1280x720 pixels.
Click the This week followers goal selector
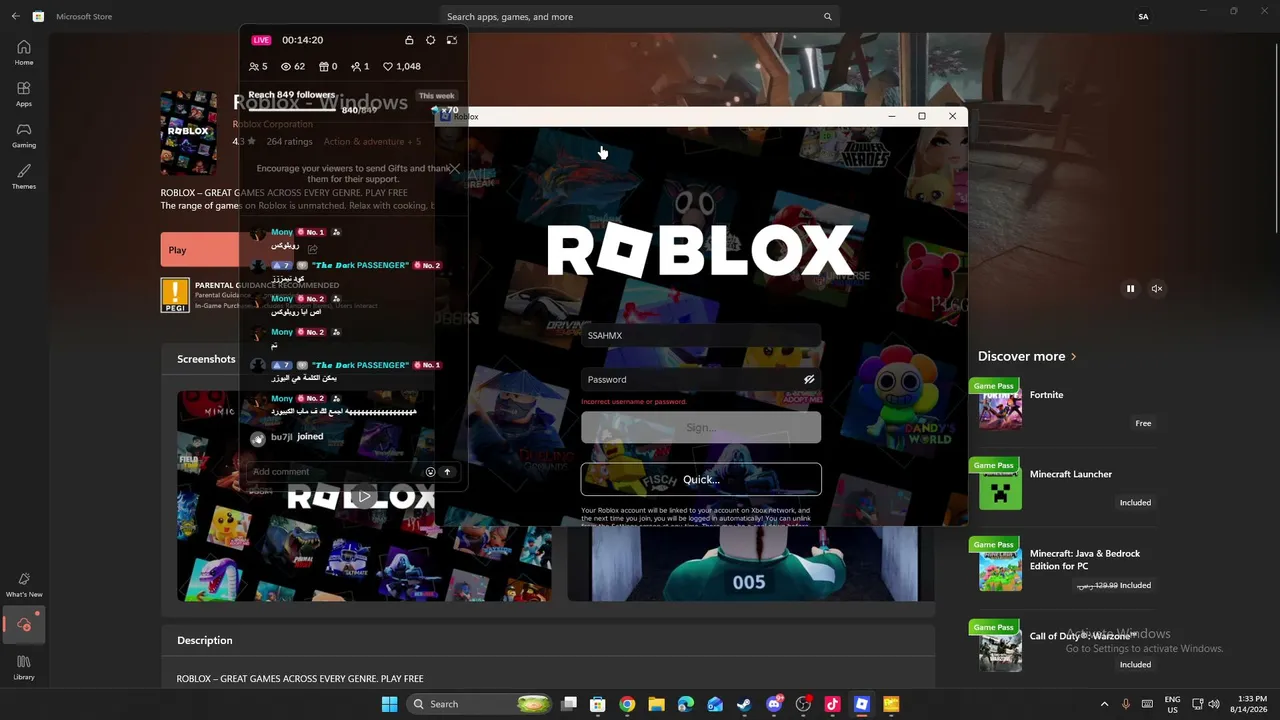[436, 96]
